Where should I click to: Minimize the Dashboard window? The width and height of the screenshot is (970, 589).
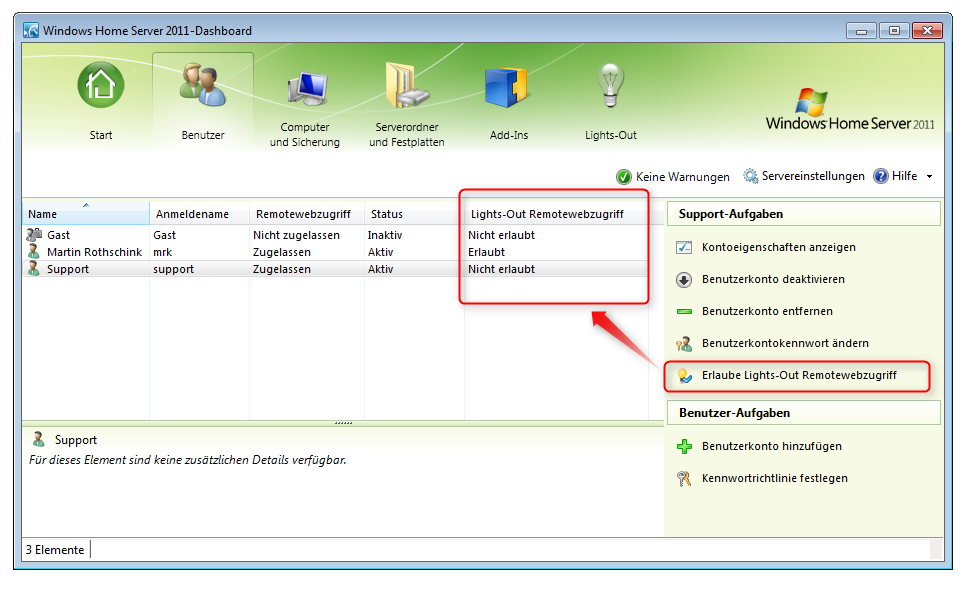[861, 30]
